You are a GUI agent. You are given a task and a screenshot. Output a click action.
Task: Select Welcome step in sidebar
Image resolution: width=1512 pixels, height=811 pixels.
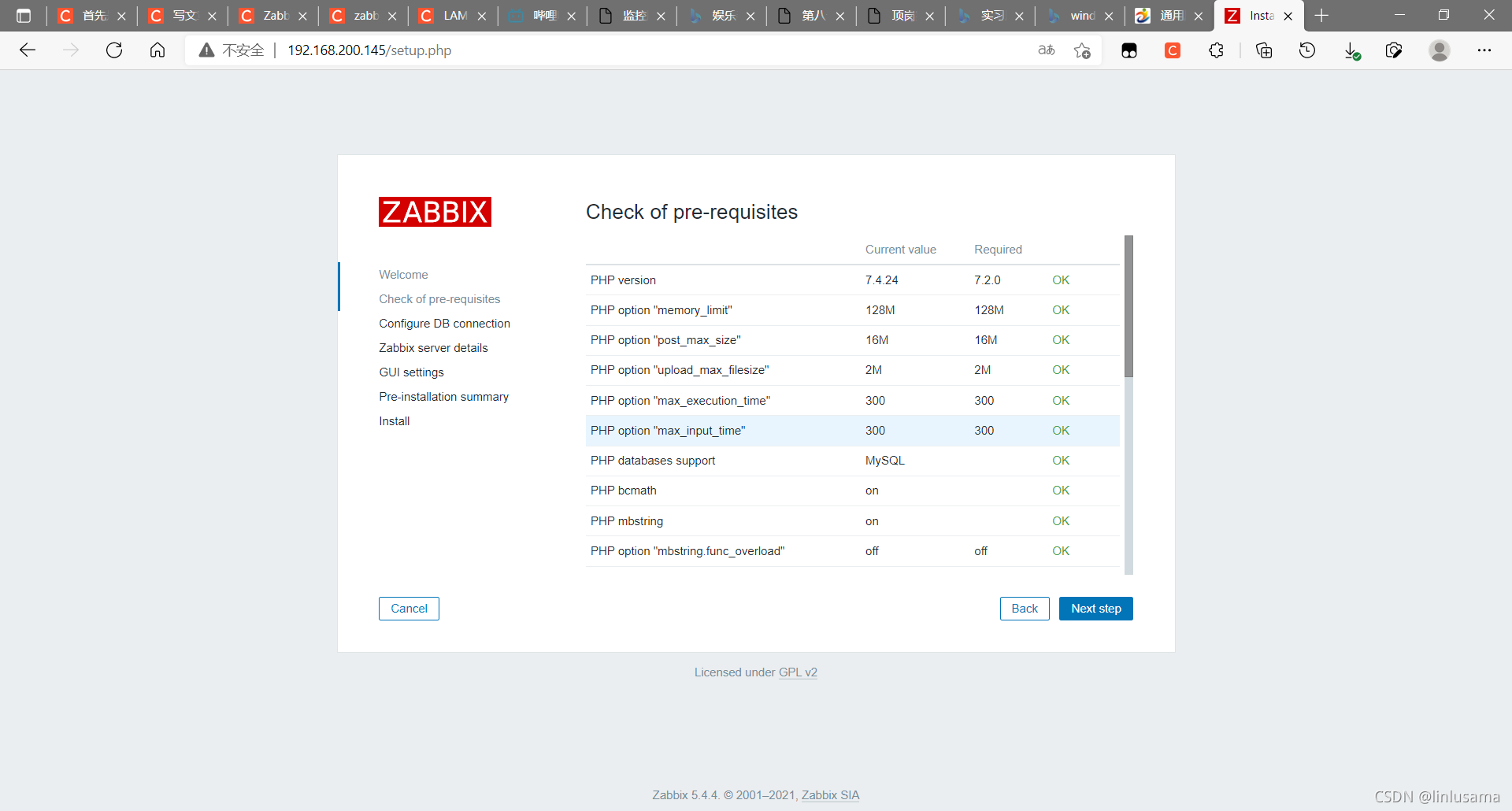(x=403, y=275)
